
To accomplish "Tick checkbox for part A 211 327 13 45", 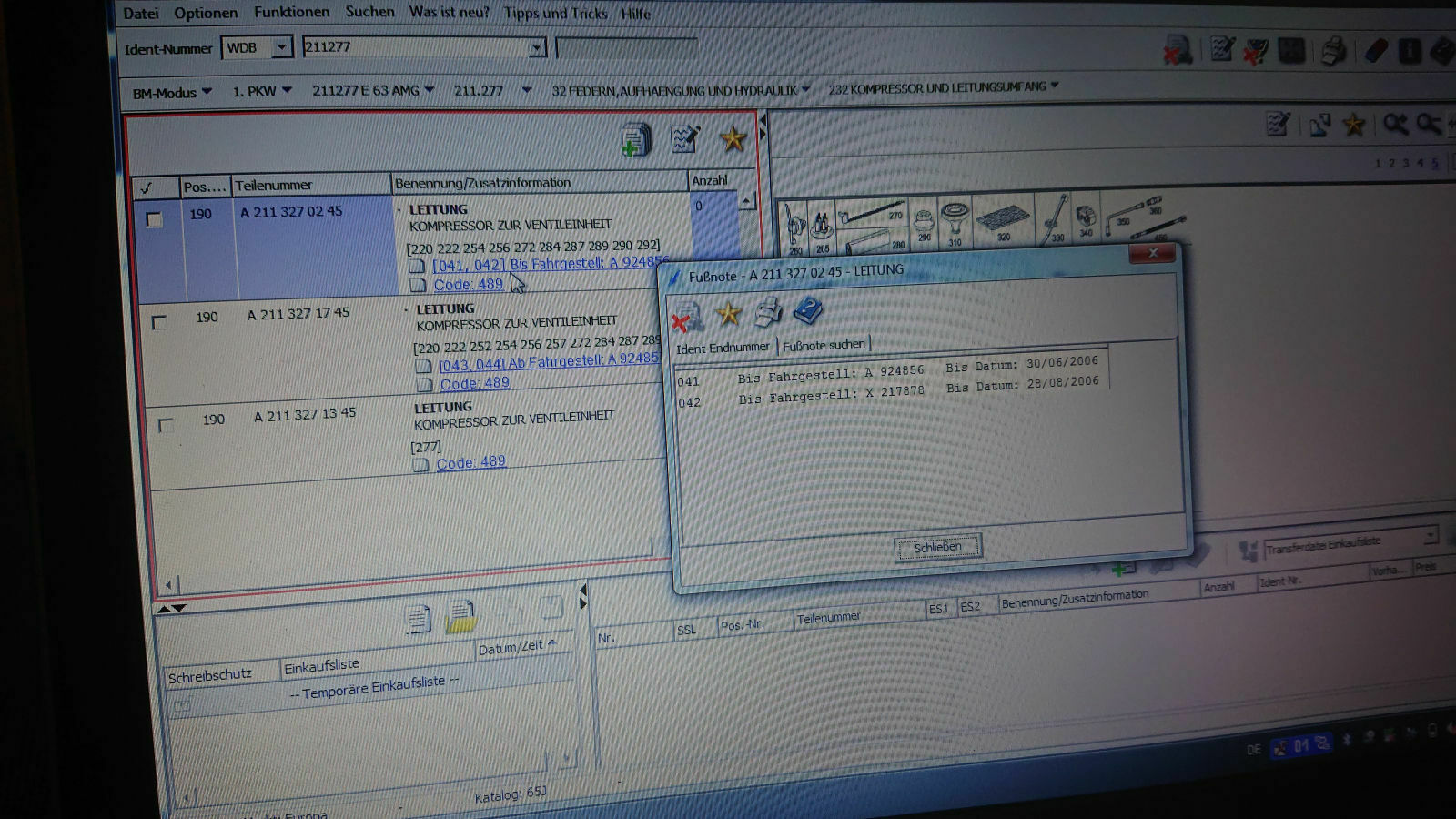I will click(x=166, y=425).
